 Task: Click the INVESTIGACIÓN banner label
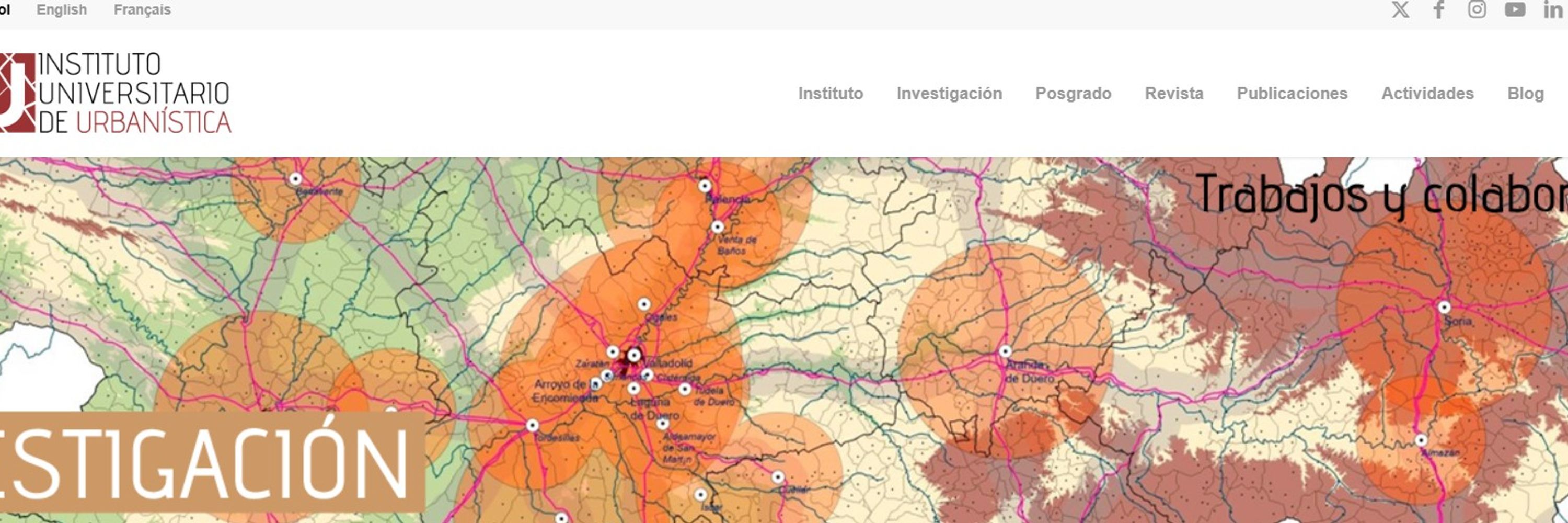tap(212, 461)
